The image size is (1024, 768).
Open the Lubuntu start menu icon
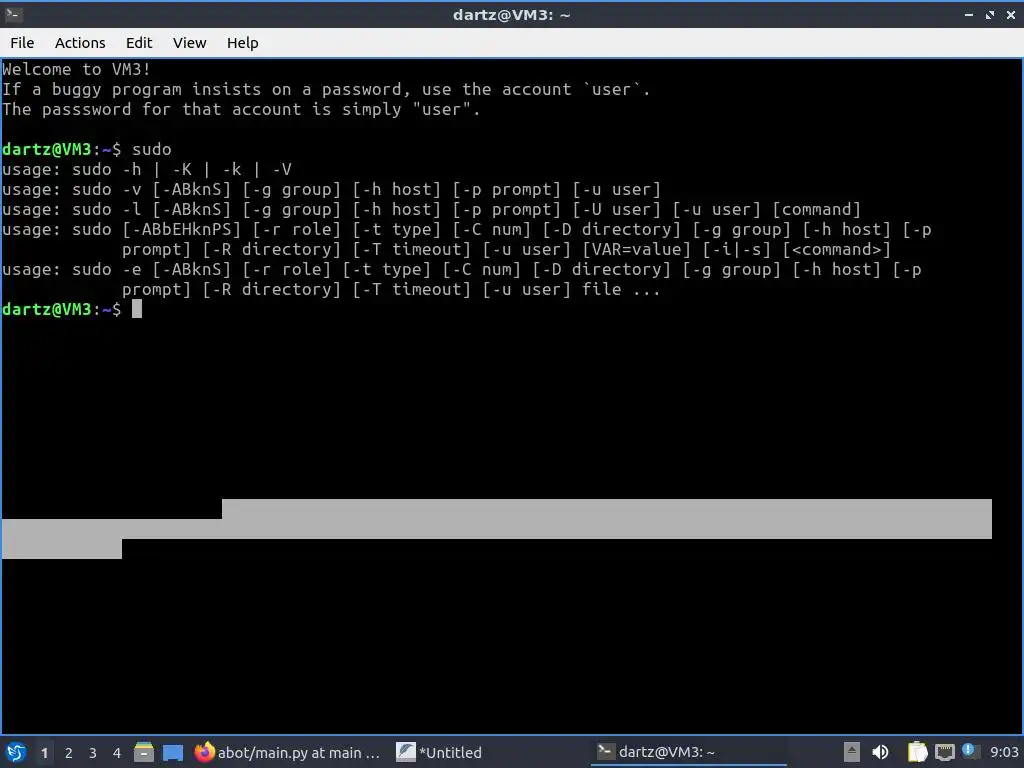point(16,752)
